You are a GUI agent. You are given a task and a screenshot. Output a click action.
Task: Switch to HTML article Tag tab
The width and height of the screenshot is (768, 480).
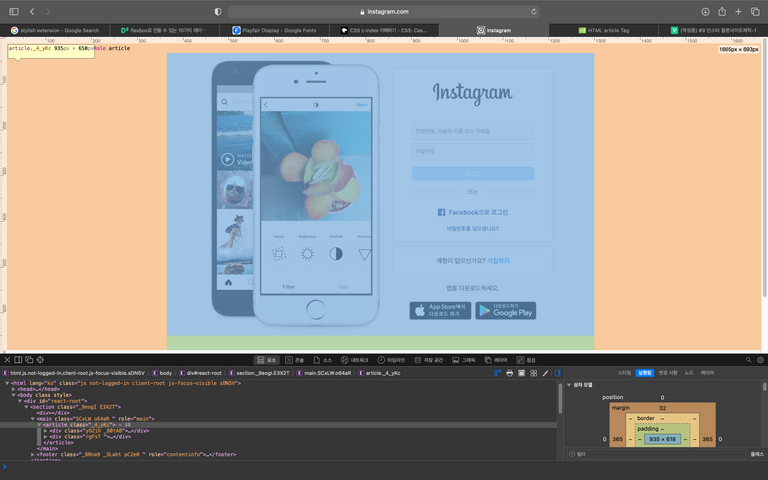(603, 30)
